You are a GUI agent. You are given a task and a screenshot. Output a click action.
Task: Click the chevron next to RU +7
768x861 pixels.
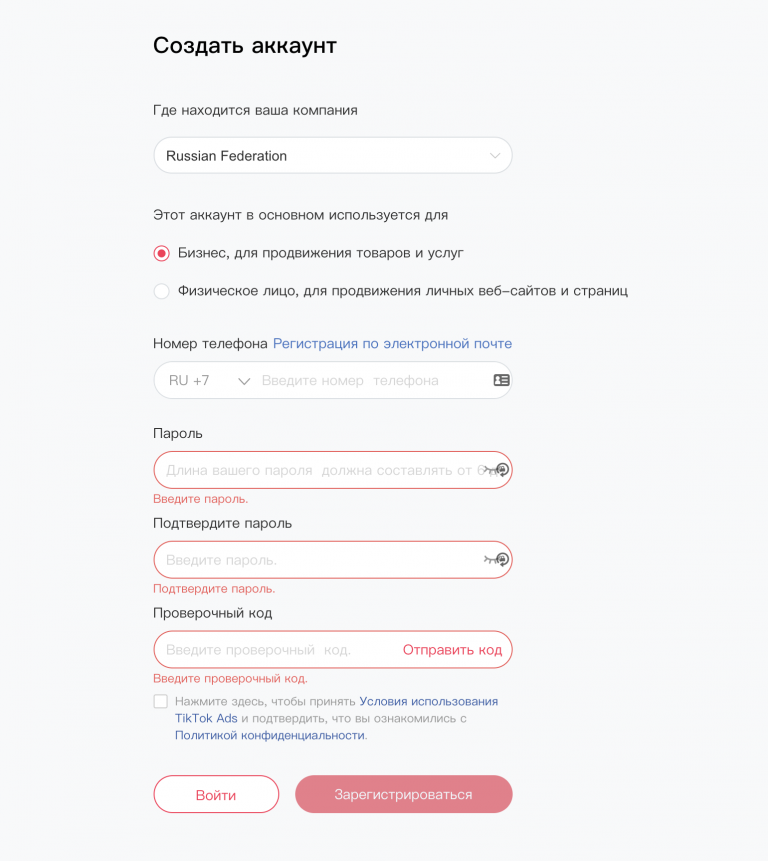243,381
